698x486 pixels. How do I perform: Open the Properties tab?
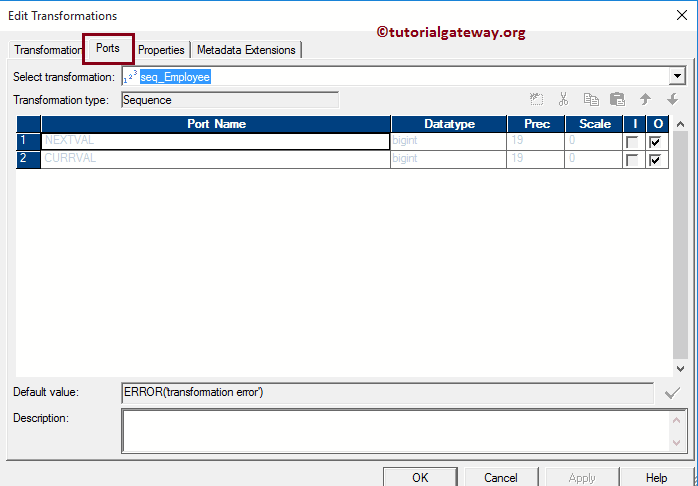(x=161, y=50)
